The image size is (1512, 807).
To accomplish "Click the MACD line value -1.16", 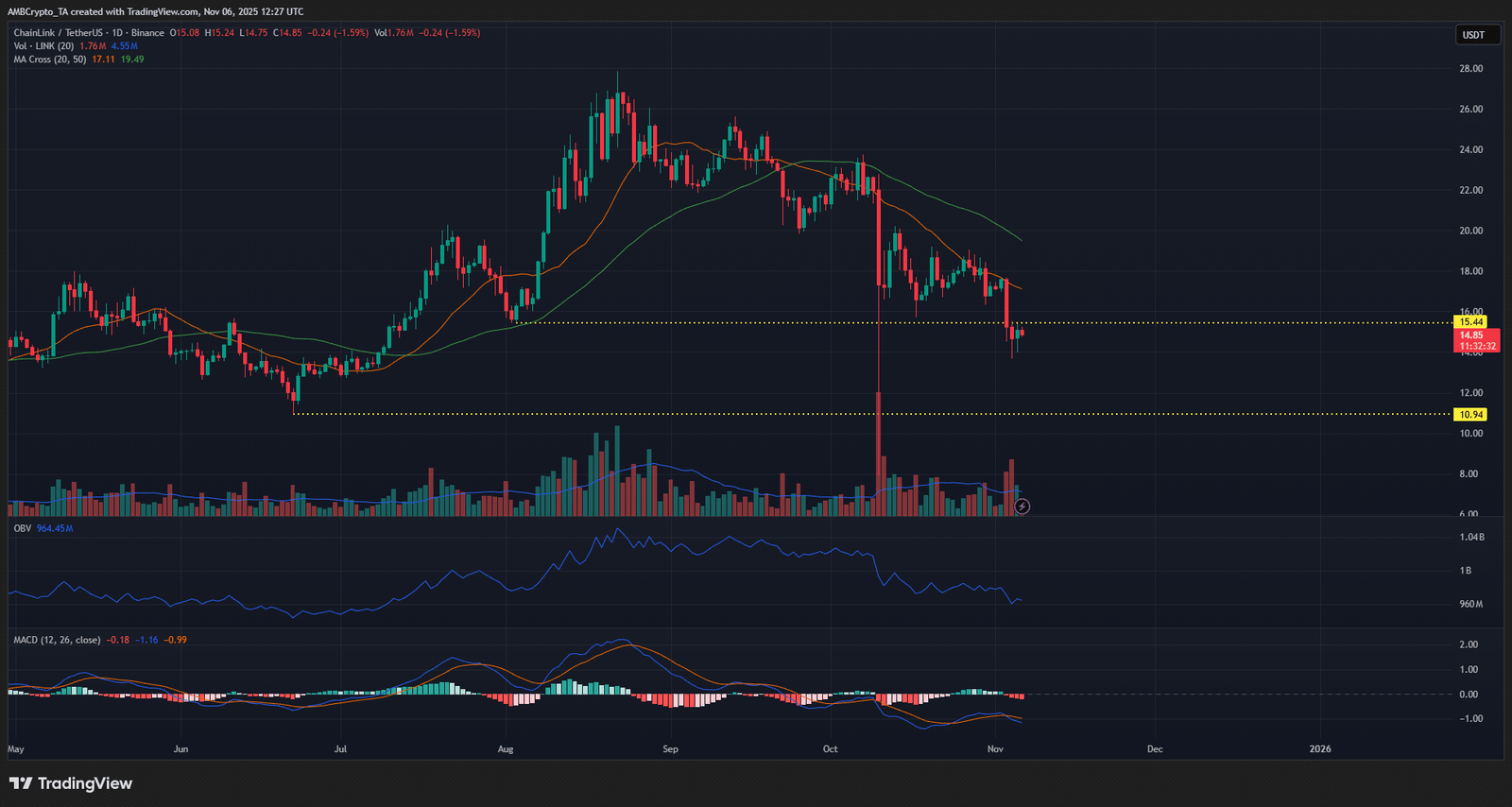I will pyautogui.click(x=146, y=640).
